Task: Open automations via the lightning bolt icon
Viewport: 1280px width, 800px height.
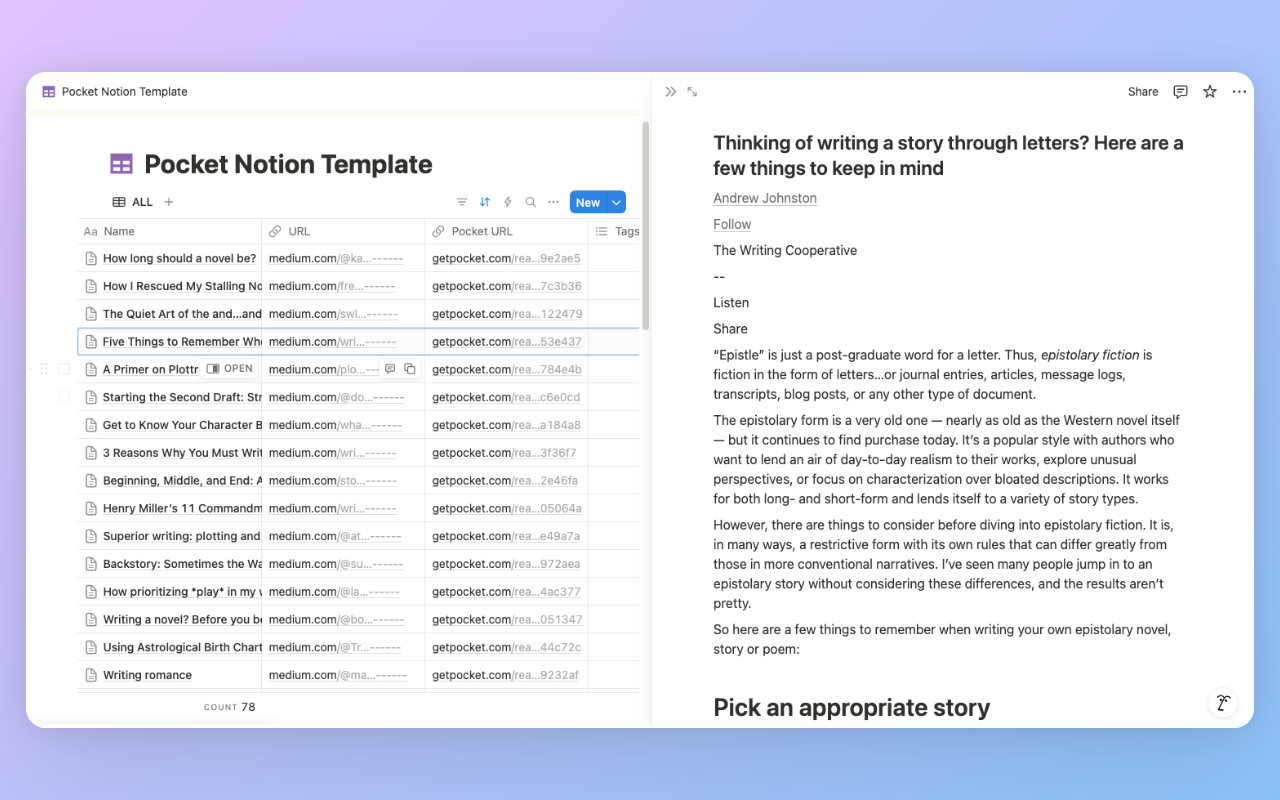Action: click(508, 202)
